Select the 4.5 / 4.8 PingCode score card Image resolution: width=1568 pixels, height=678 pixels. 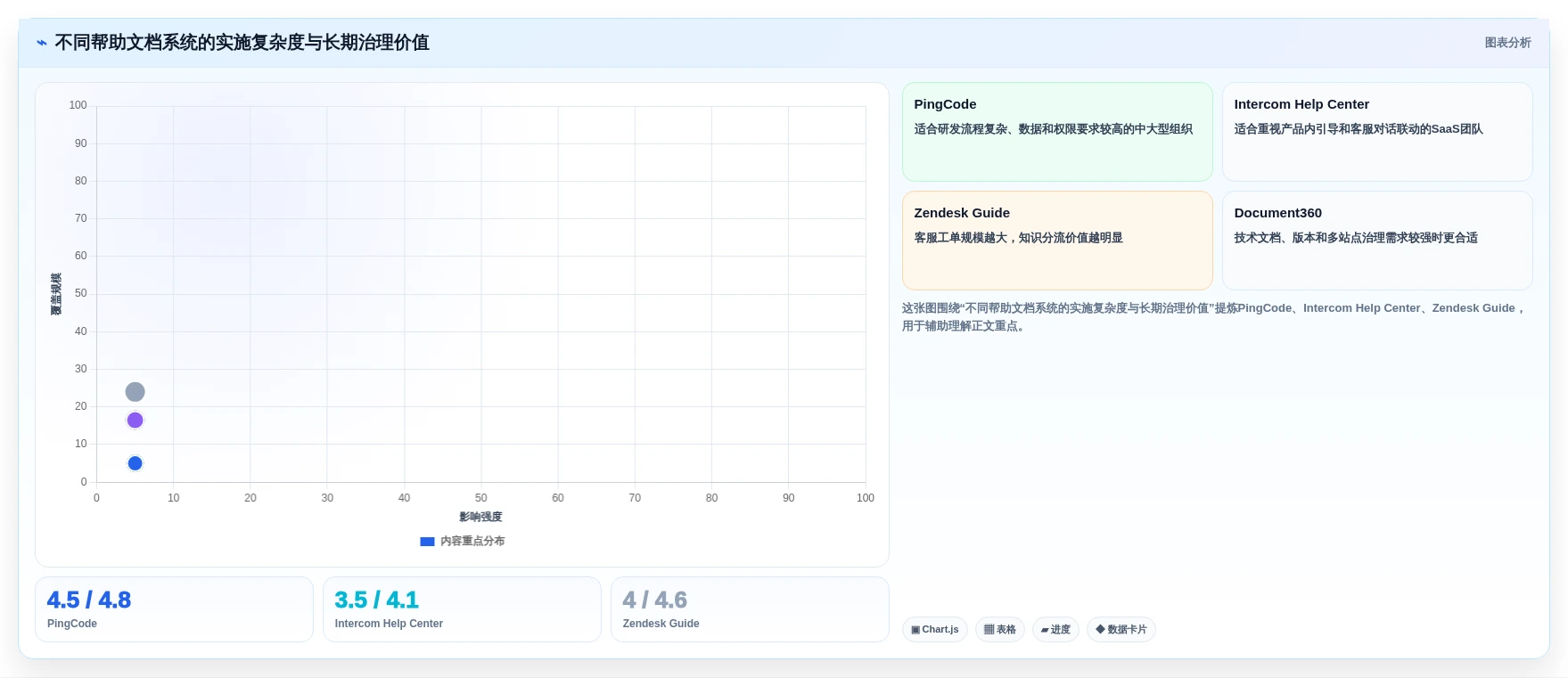[x=174, y=609]
